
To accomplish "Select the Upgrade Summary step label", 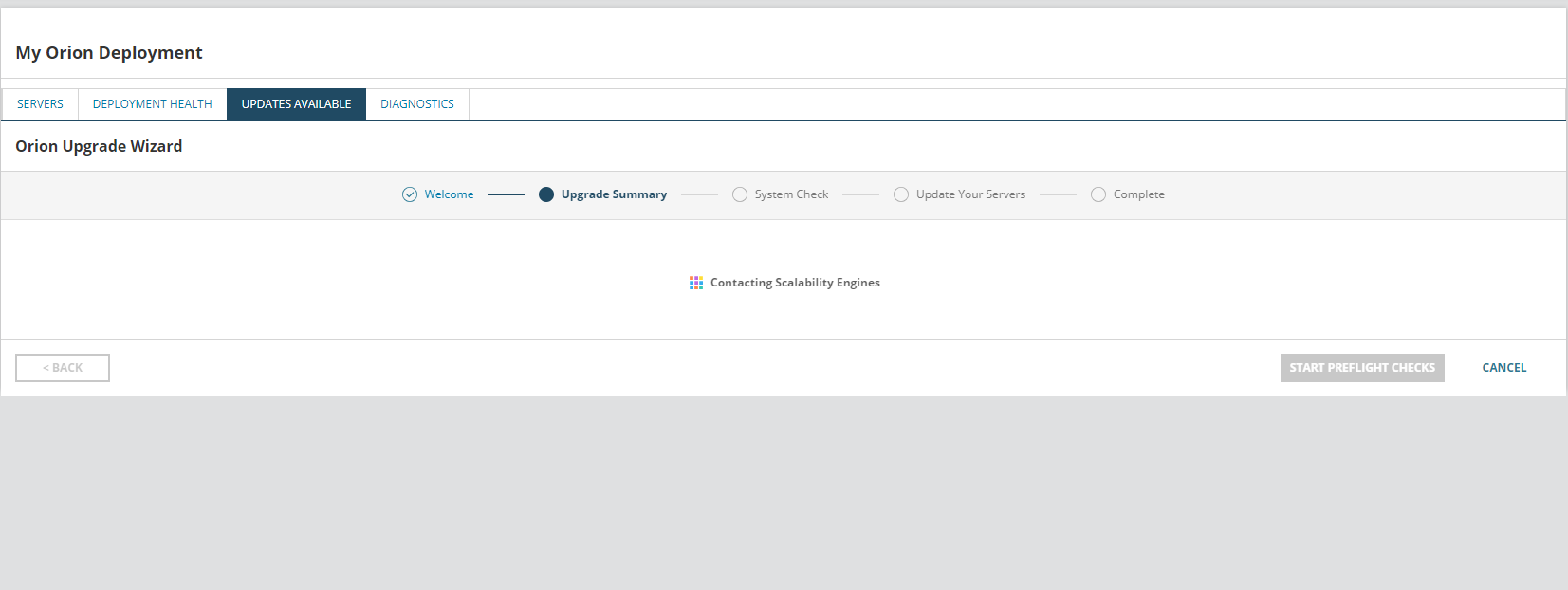I will [x=614, y=194].
